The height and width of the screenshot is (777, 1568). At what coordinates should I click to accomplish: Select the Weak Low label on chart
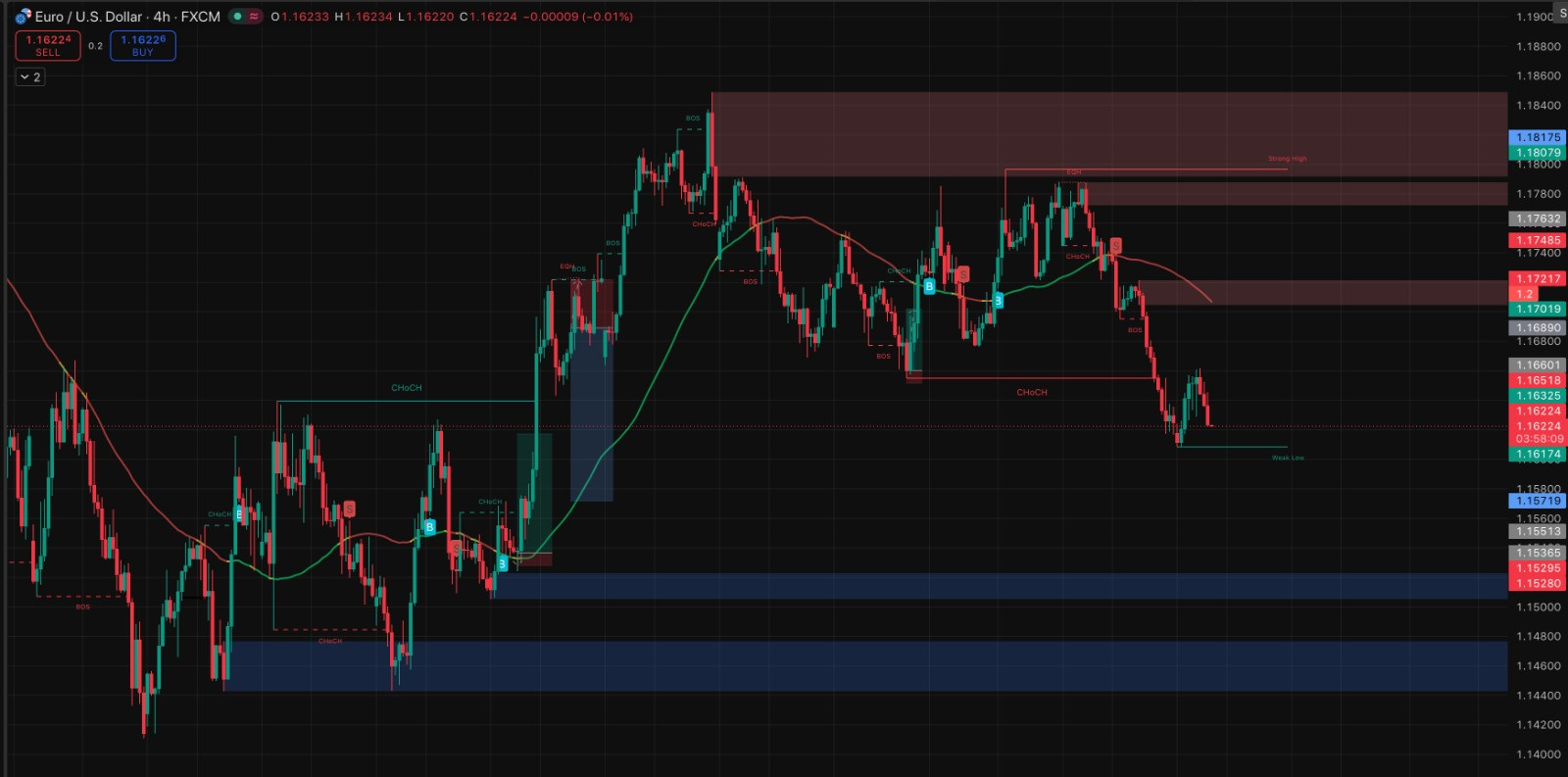click(1288, 458)
